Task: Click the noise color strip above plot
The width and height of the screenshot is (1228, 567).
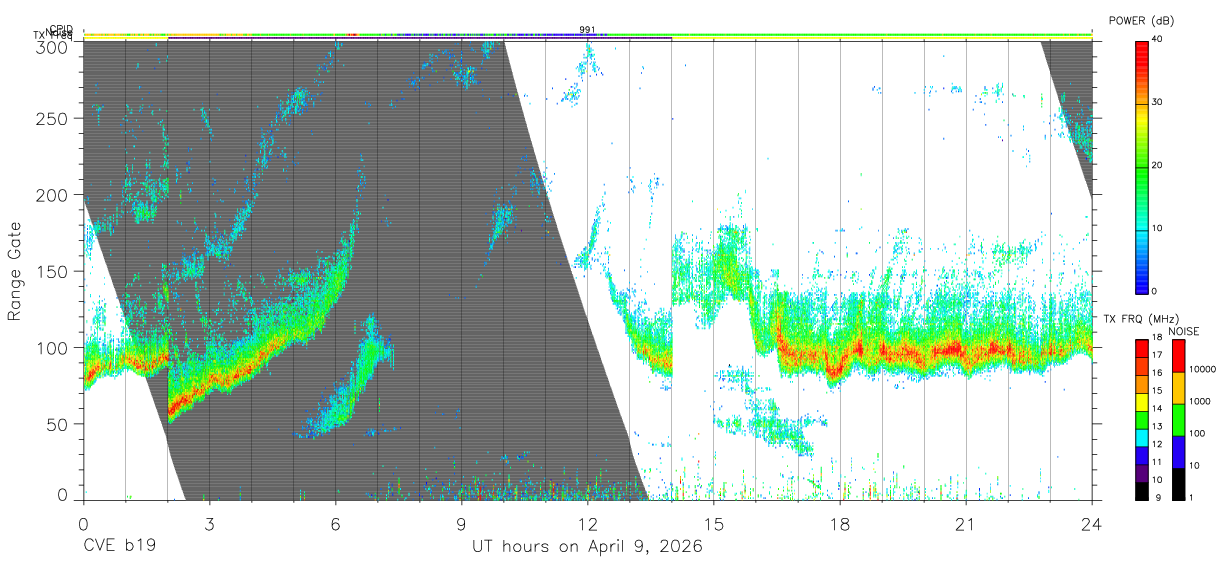Action: [587, 34]
